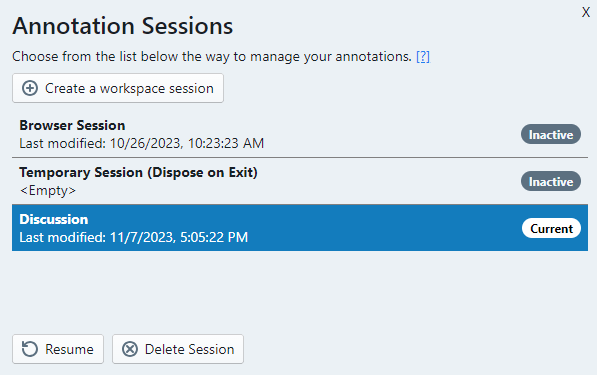Select the Discussion session entry

point(300,228)
